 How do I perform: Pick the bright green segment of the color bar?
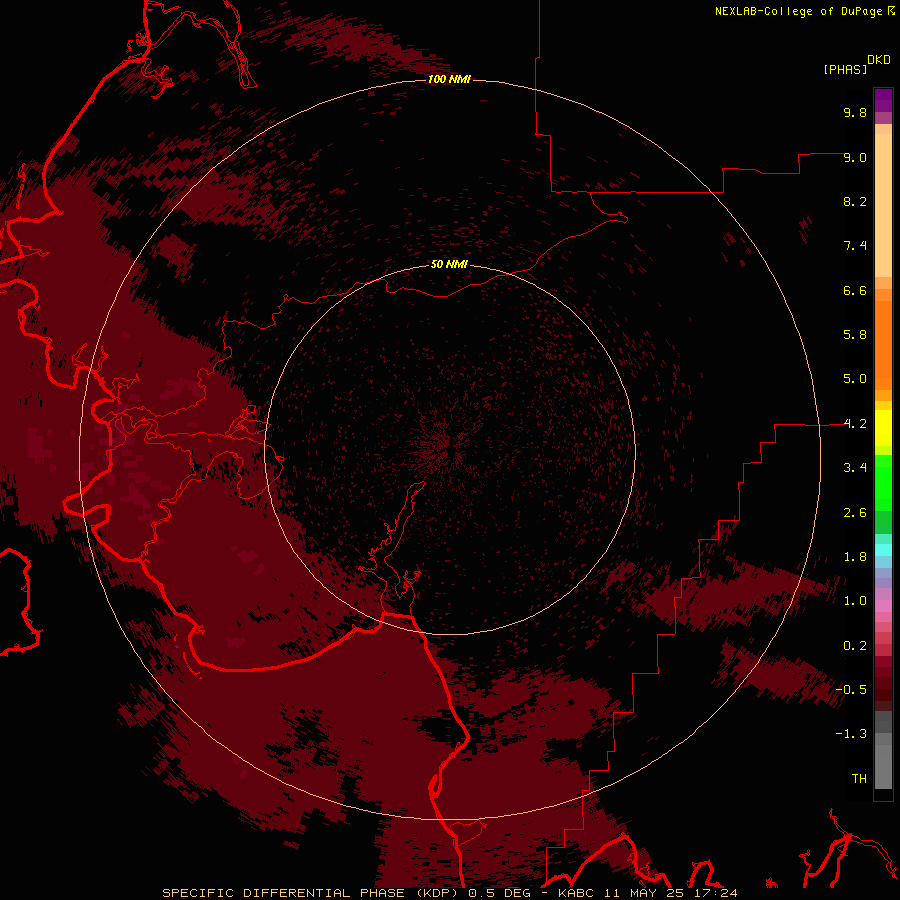tap(883, 483)
